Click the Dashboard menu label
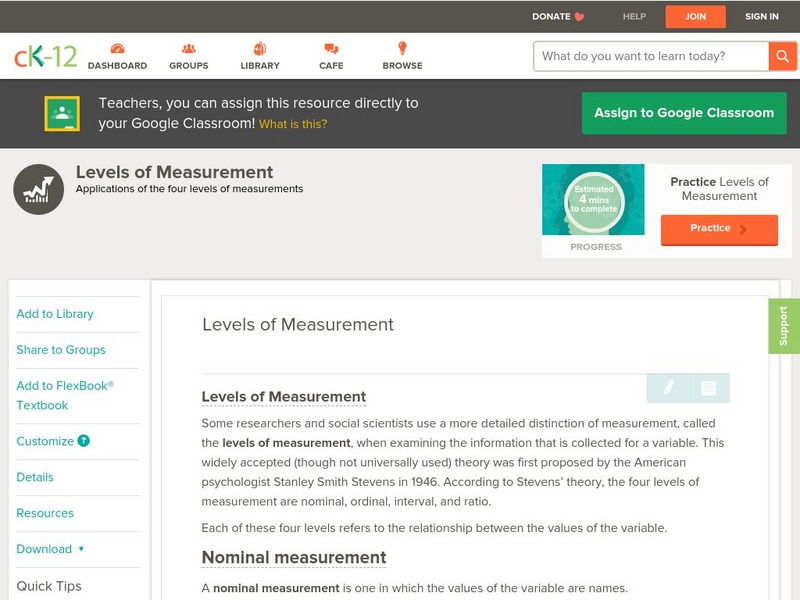The width and height of the screenshot is (800, 600). [117, 65]
